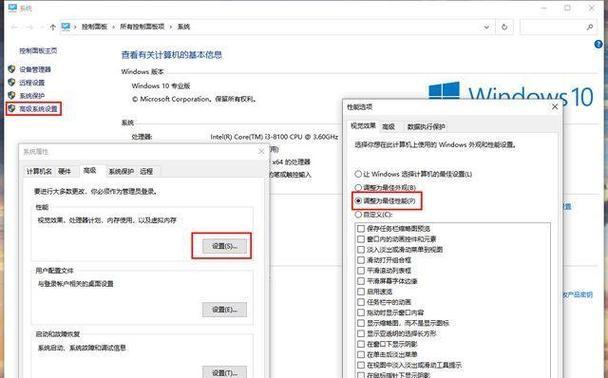Open 控制面板主页 link
The image size is (608, 378).
click(38, 50)
